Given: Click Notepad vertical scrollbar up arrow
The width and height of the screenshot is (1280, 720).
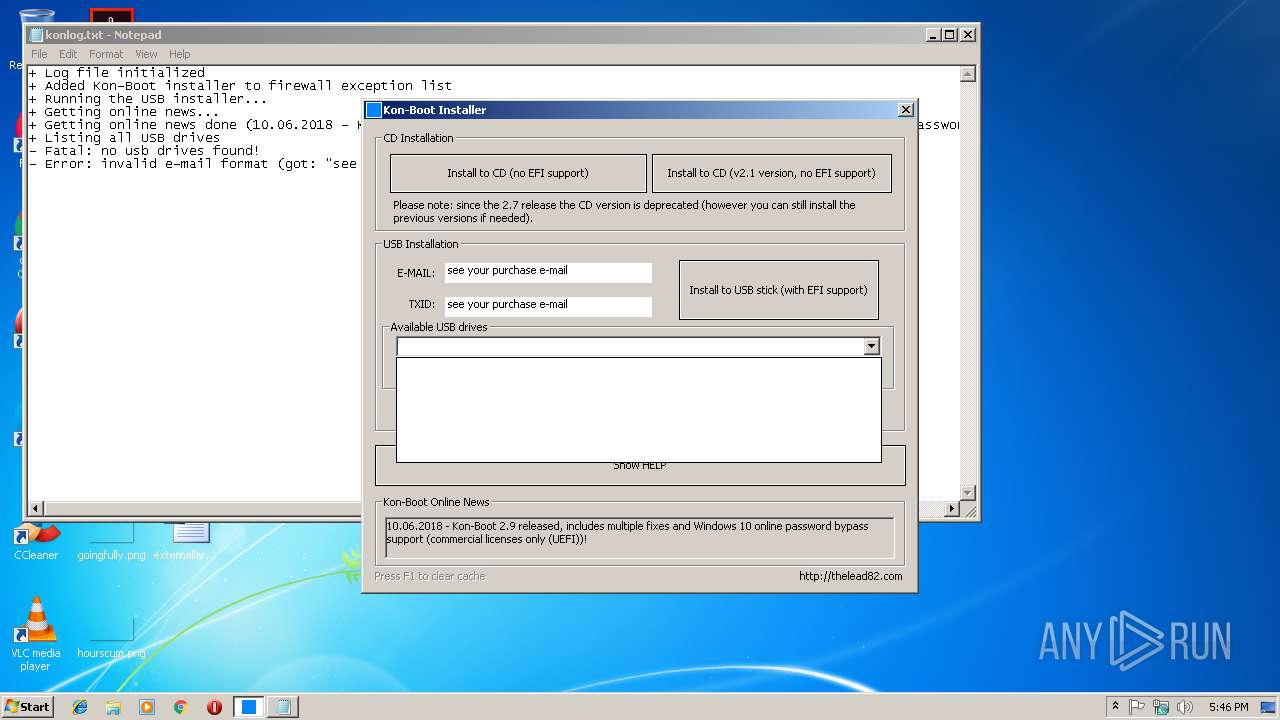Looking at the screenshot, I should click(967, 74).
